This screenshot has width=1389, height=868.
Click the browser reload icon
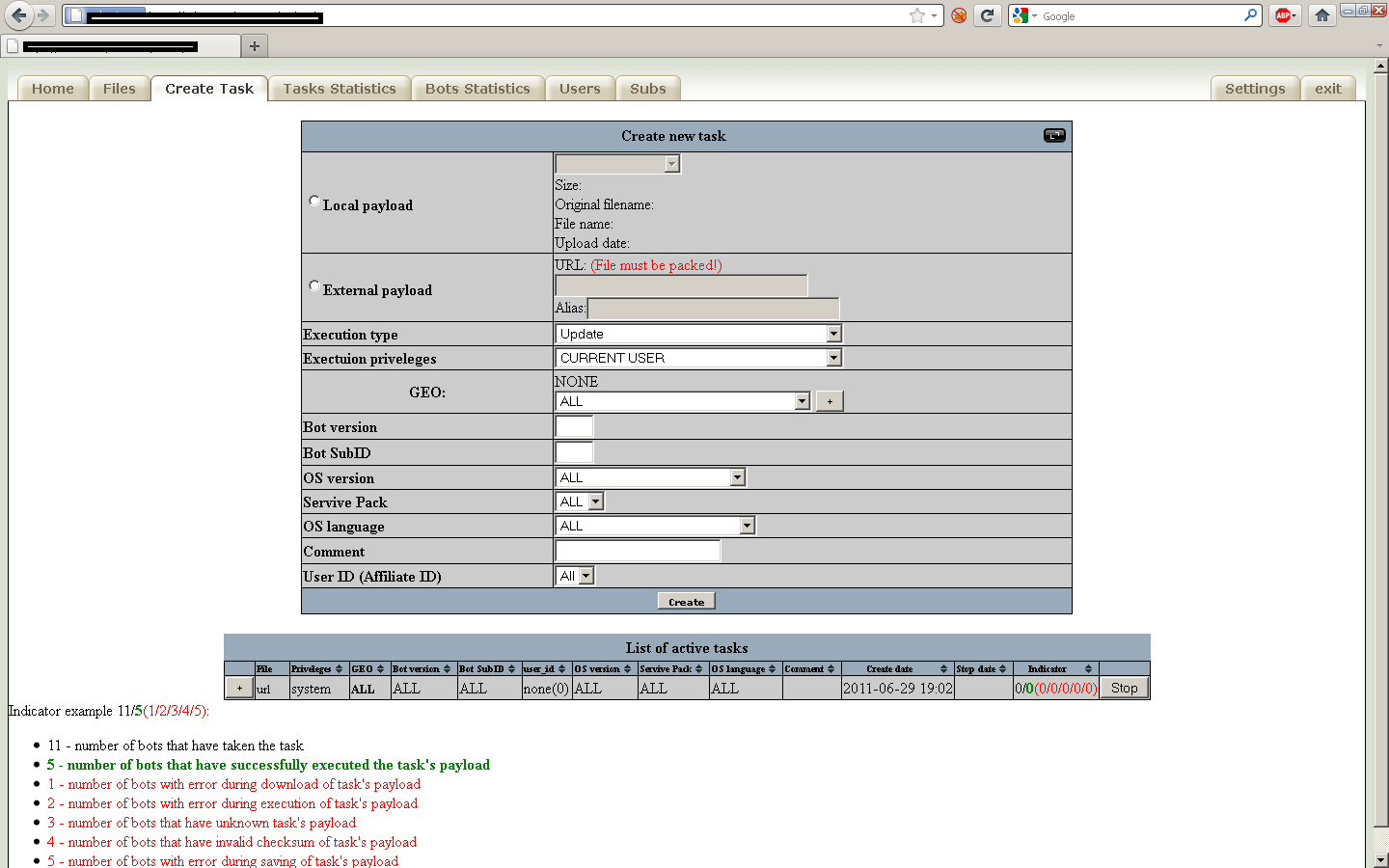point(987,15)
